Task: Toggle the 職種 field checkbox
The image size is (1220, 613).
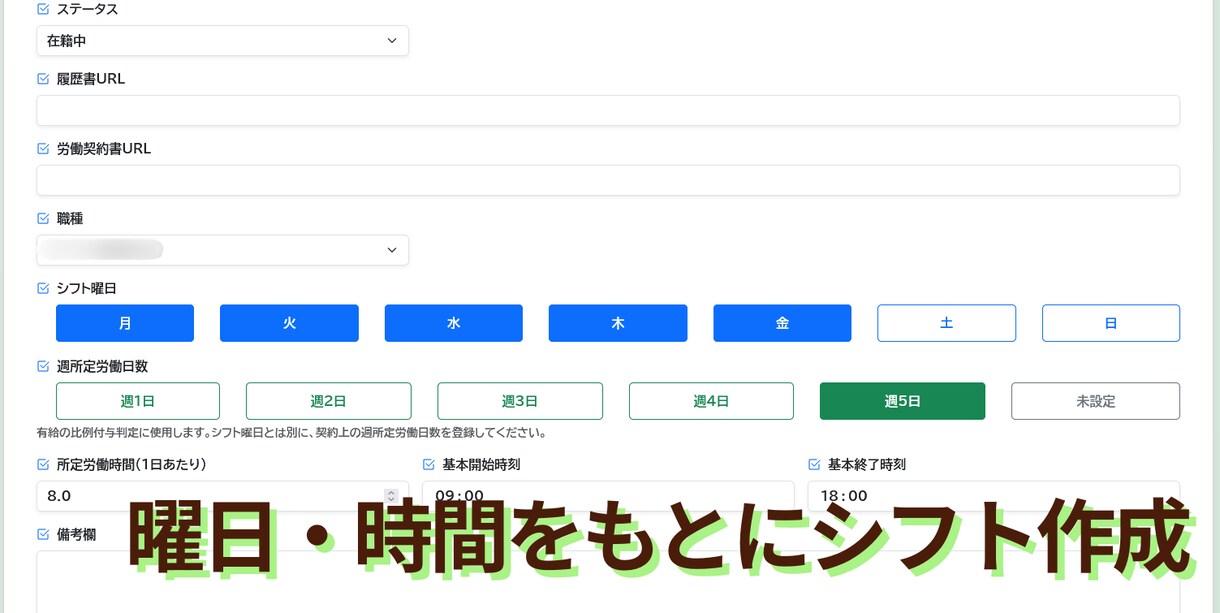Action: point(43,218)
